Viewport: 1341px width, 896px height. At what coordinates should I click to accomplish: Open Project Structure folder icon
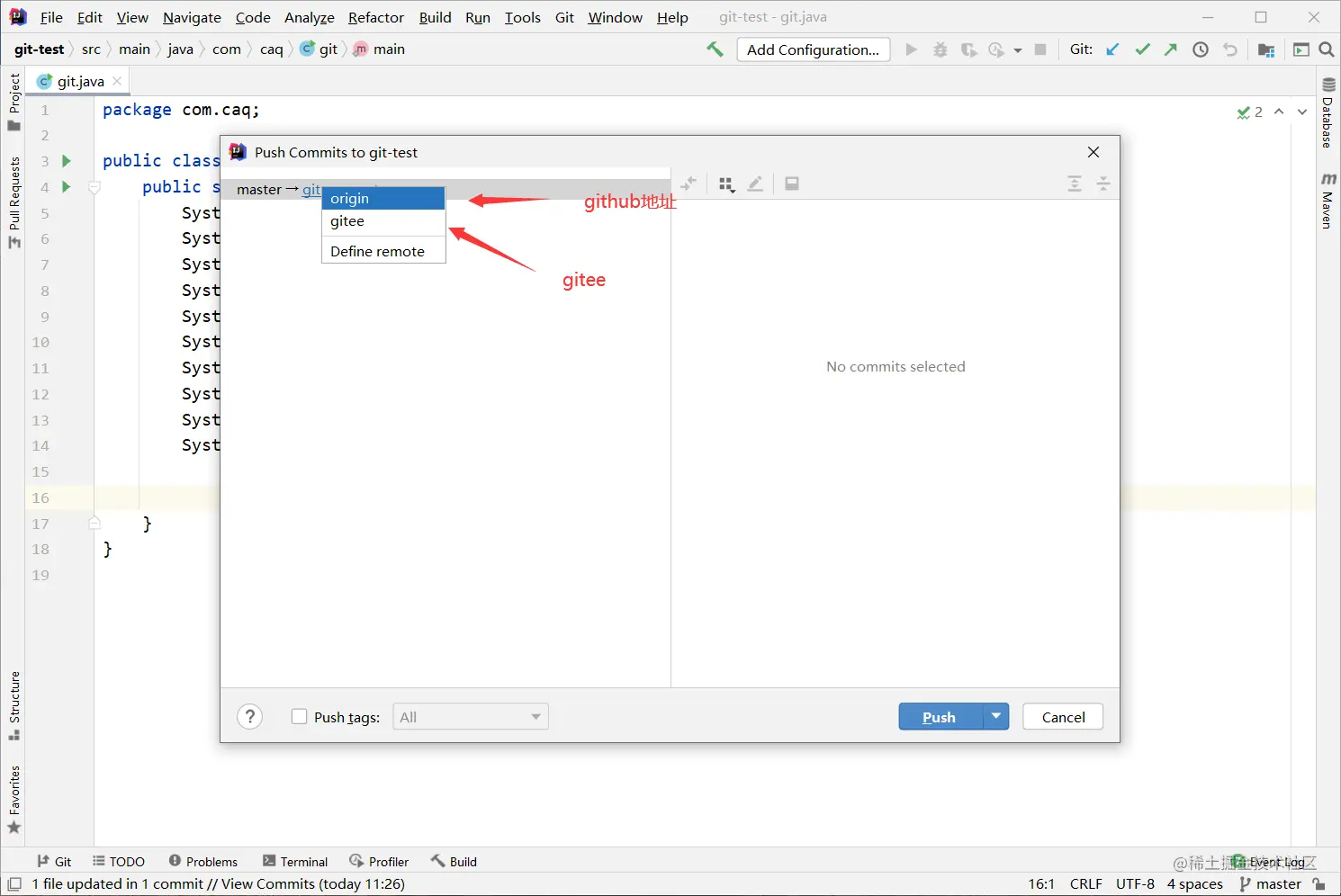1266,49
